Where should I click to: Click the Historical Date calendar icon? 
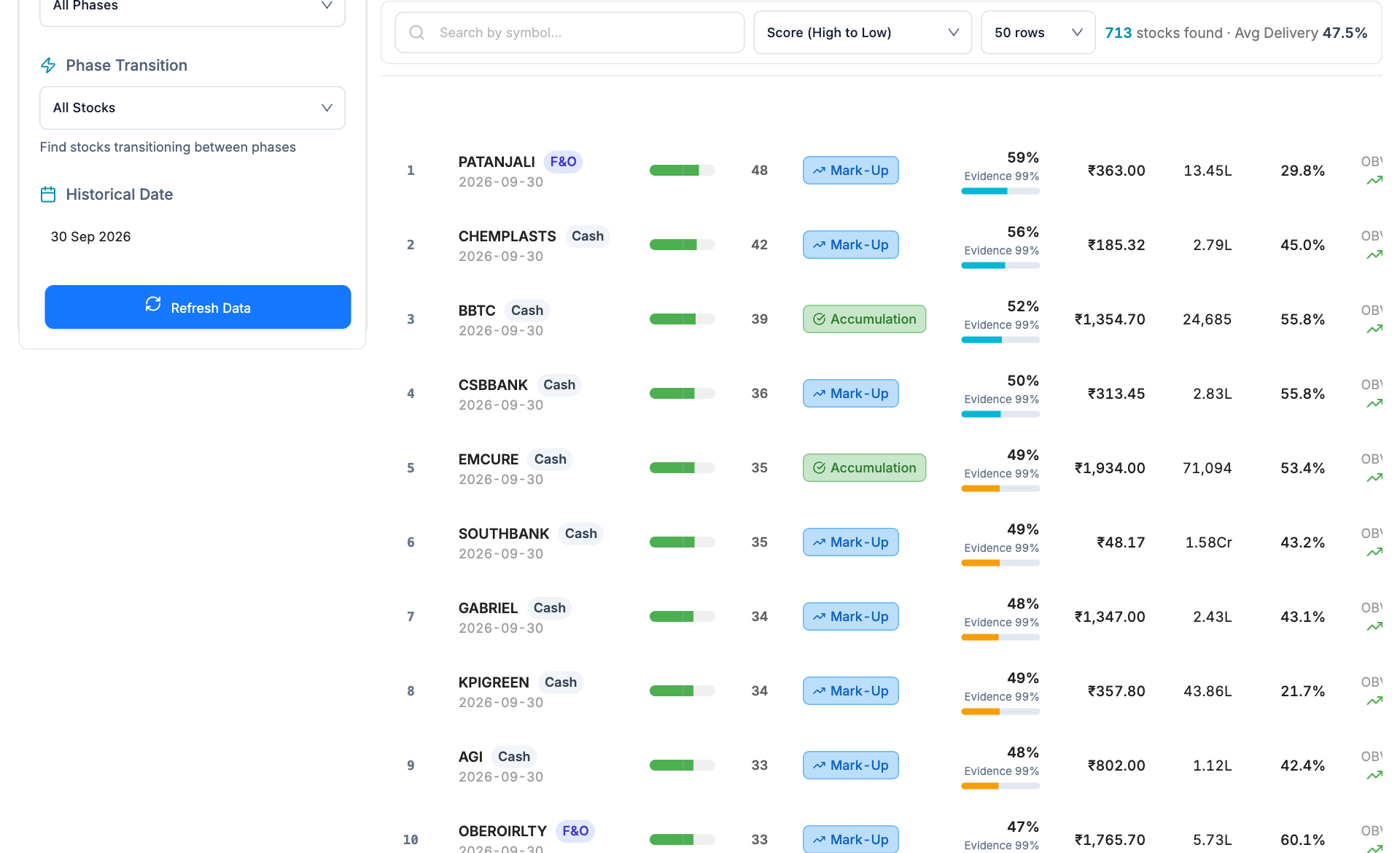(48, 195)
